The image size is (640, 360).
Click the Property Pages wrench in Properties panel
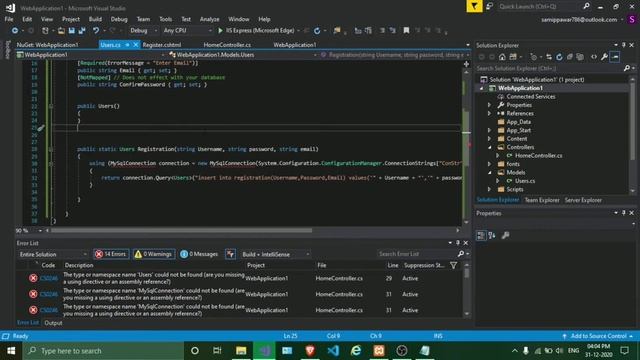click(x=505, y=235)
